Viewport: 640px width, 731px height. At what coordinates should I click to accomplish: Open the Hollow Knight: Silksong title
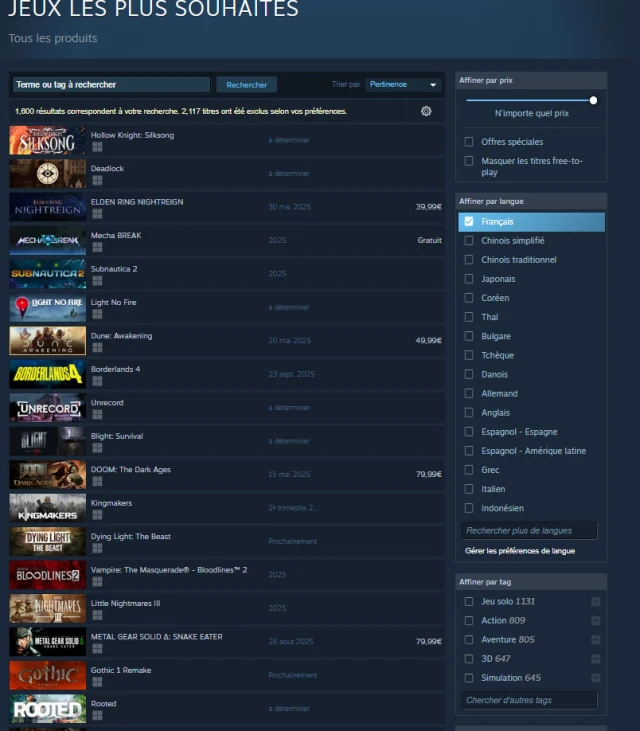[x=132, y=135]
